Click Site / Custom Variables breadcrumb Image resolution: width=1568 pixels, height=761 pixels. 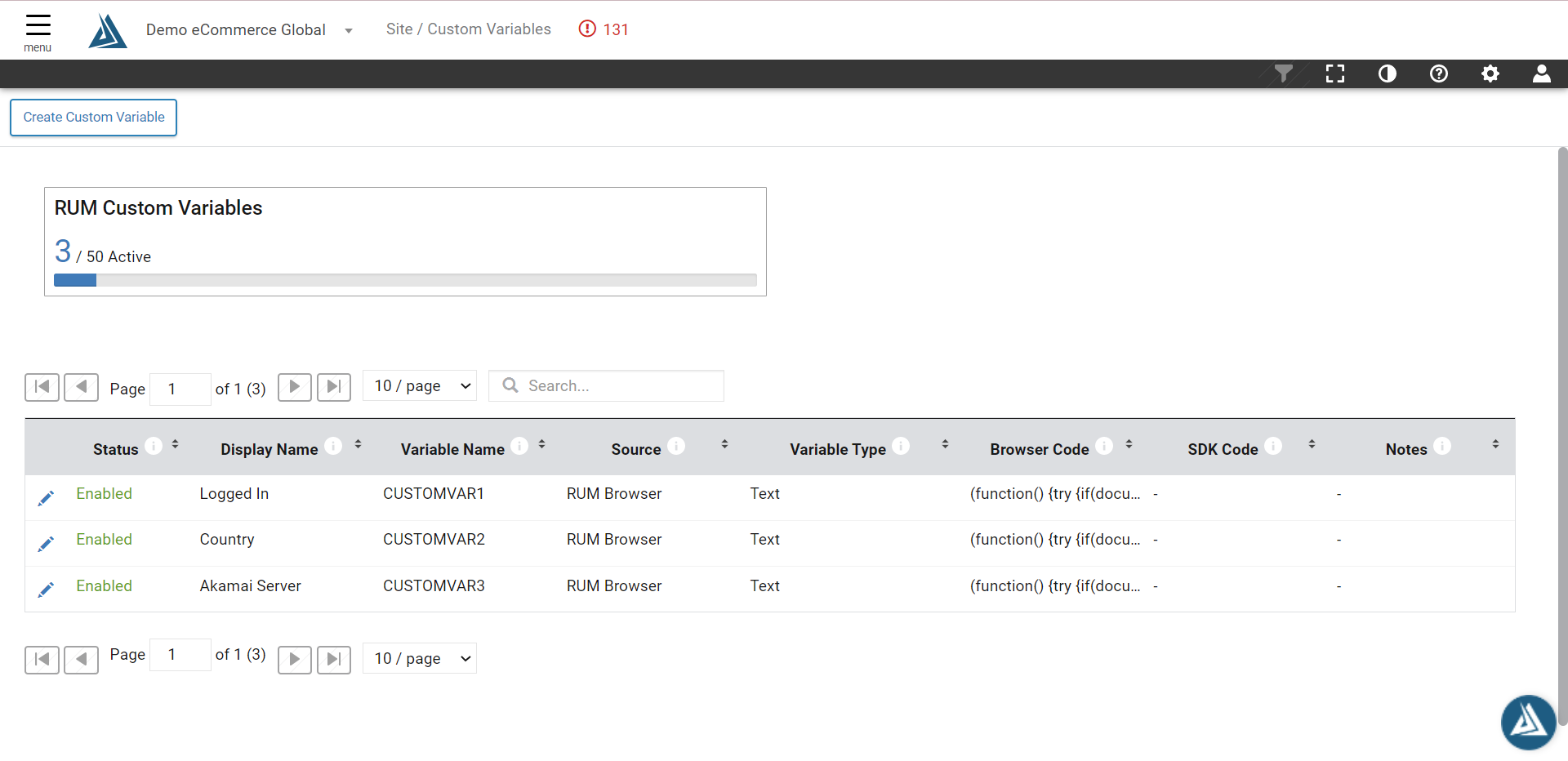(x=469, y=29)
